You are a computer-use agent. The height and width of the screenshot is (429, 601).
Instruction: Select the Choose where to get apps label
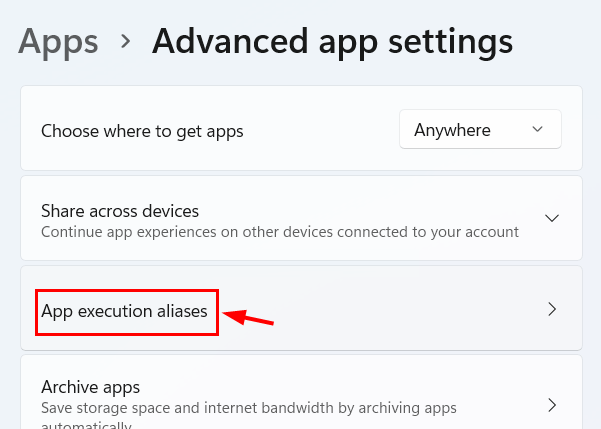pos(142,131)
